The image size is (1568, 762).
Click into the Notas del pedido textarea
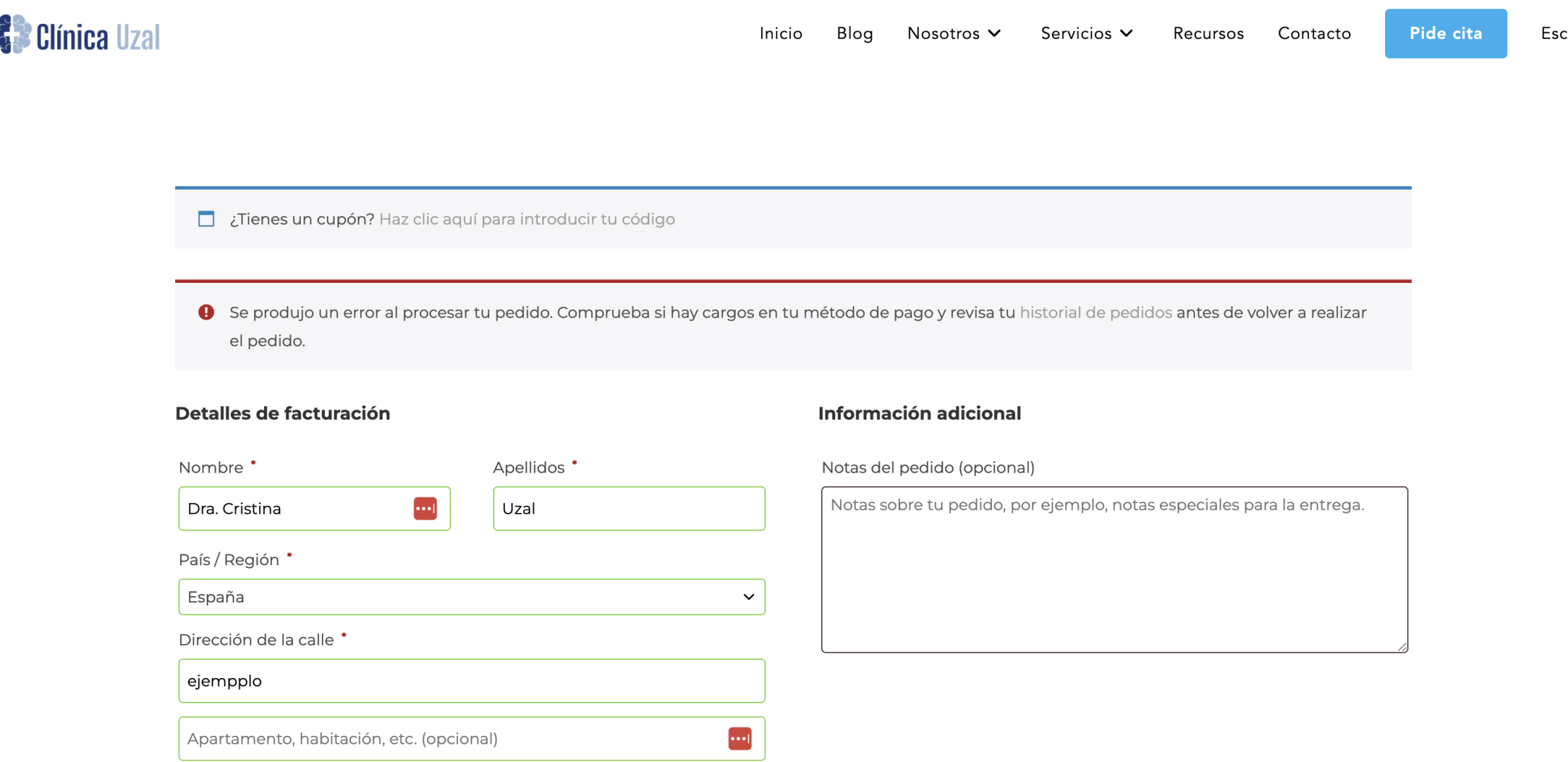coord(1114,569)
